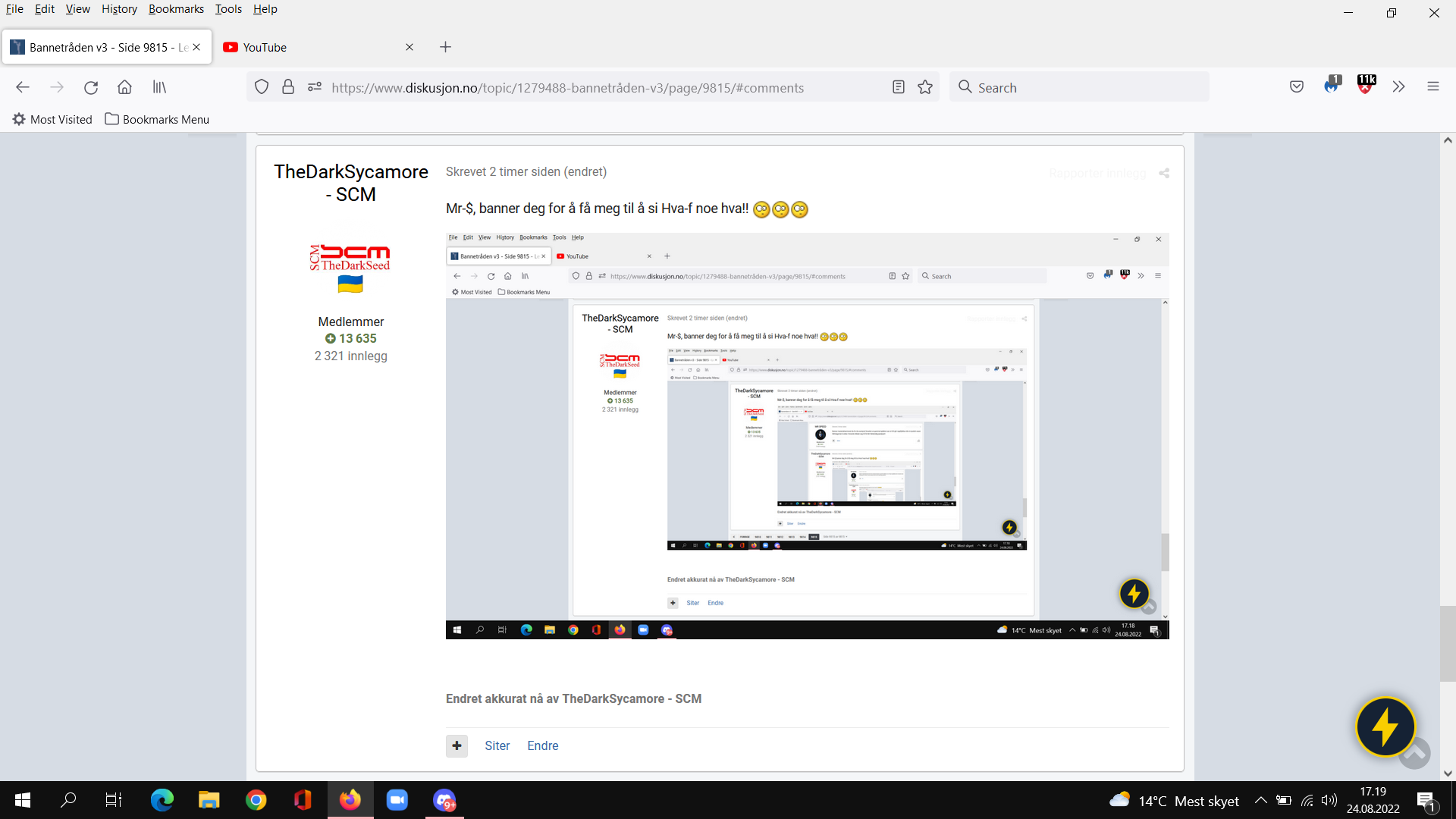The height and width of the screenshot is (819, 1456).
Task: Open site permissions icon in address bar
Action: (315, 87)
